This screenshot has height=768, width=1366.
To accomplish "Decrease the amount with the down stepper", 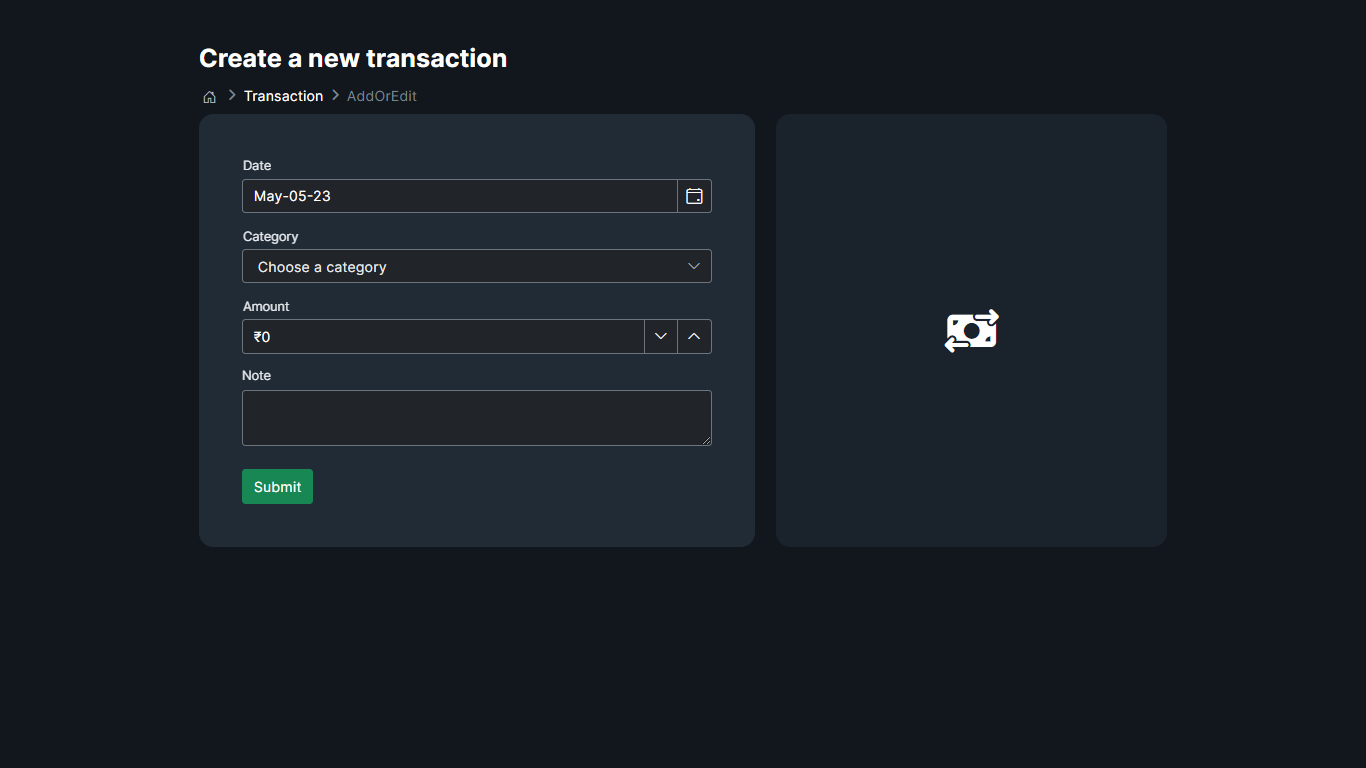I will (660, 336).
